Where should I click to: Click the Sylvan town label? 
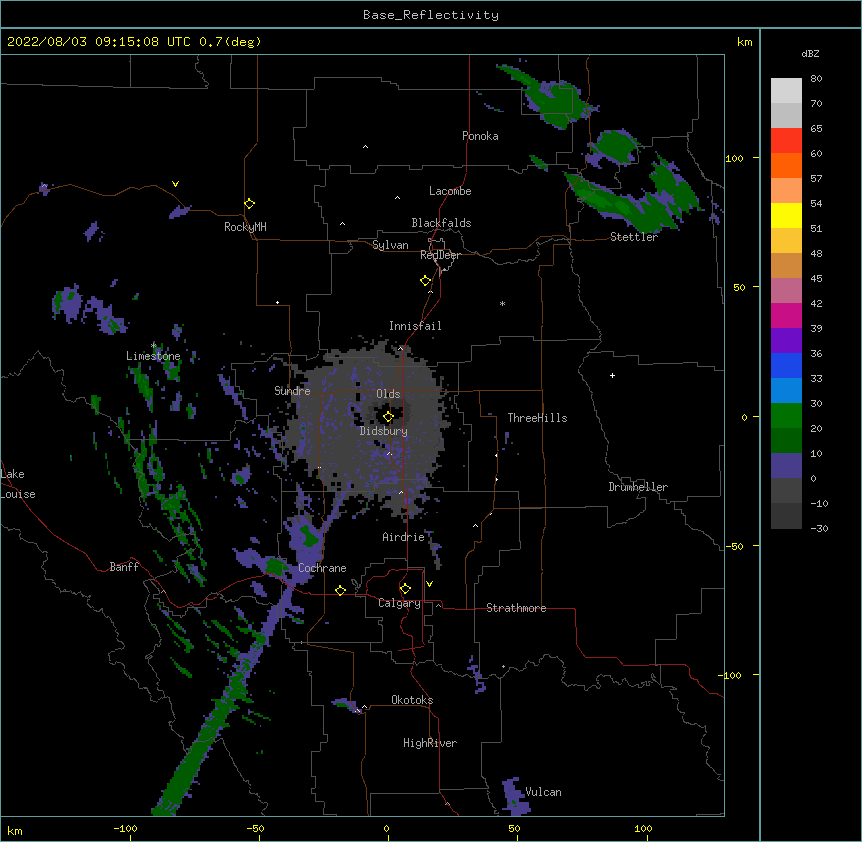pyautogui.click(x=390, y=245)
